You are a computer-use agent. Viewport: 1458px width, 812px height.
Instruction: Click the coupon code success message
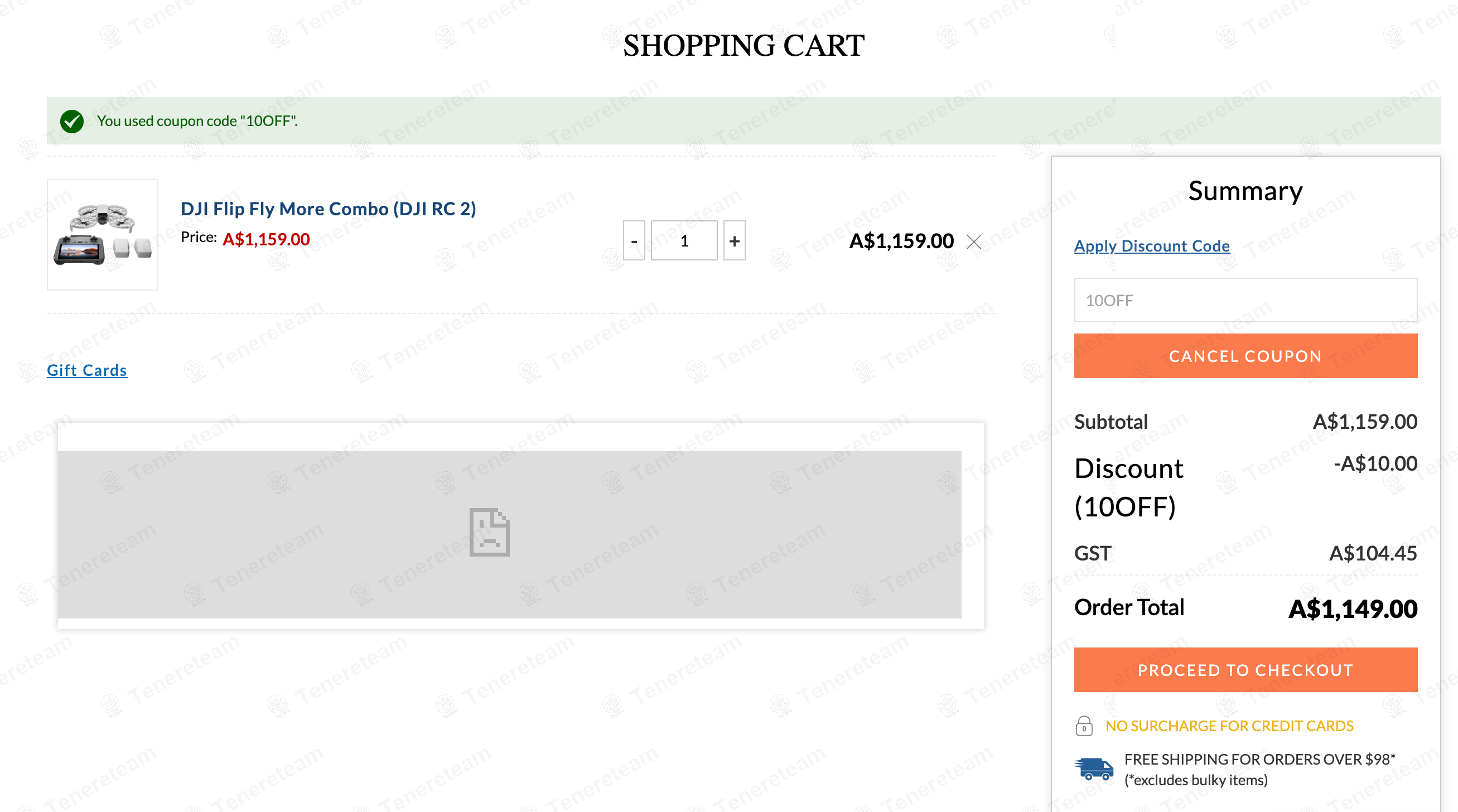[197, 121]
